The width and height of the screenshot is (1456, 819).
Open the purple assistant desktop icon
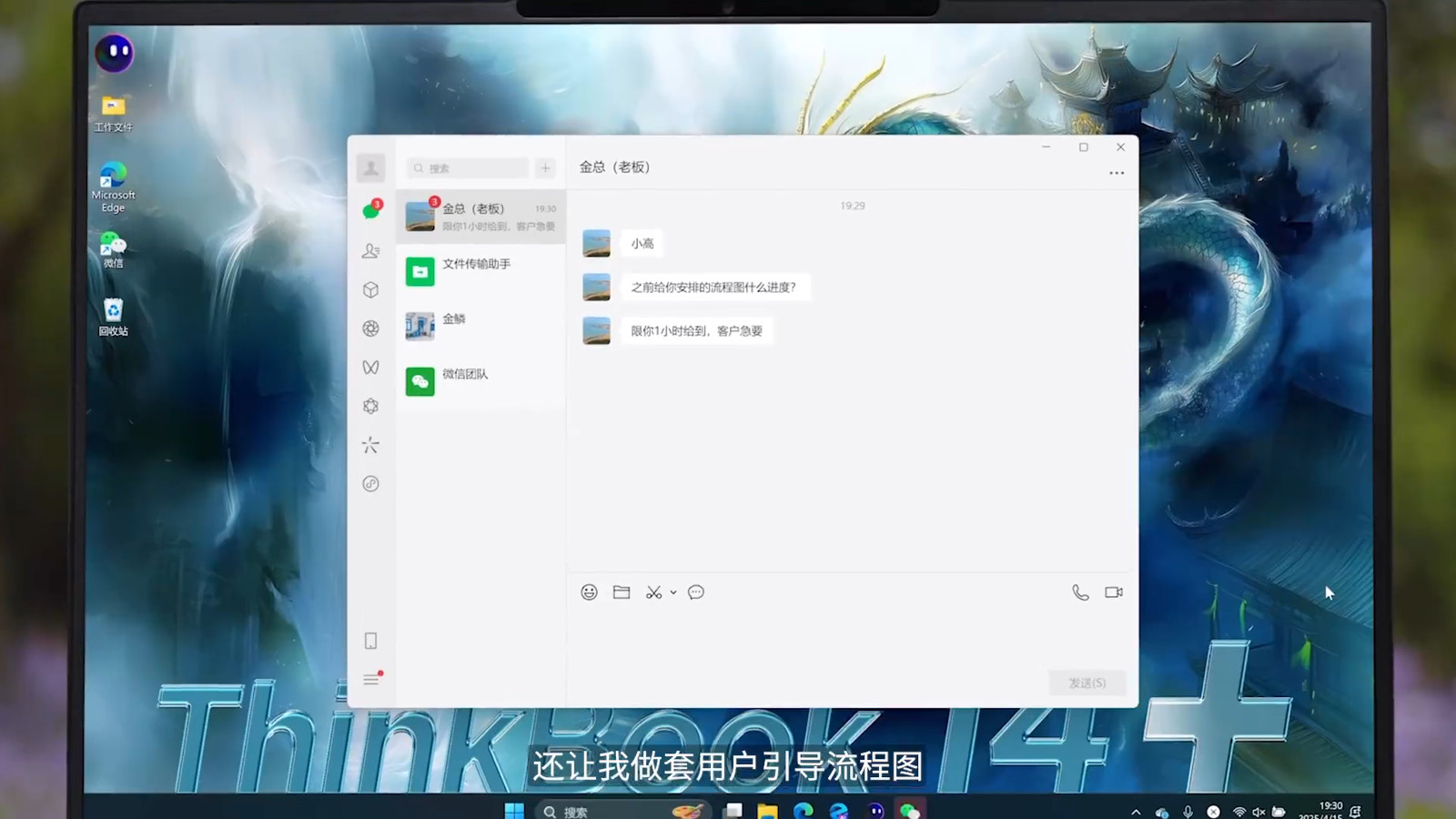(115, 53)
